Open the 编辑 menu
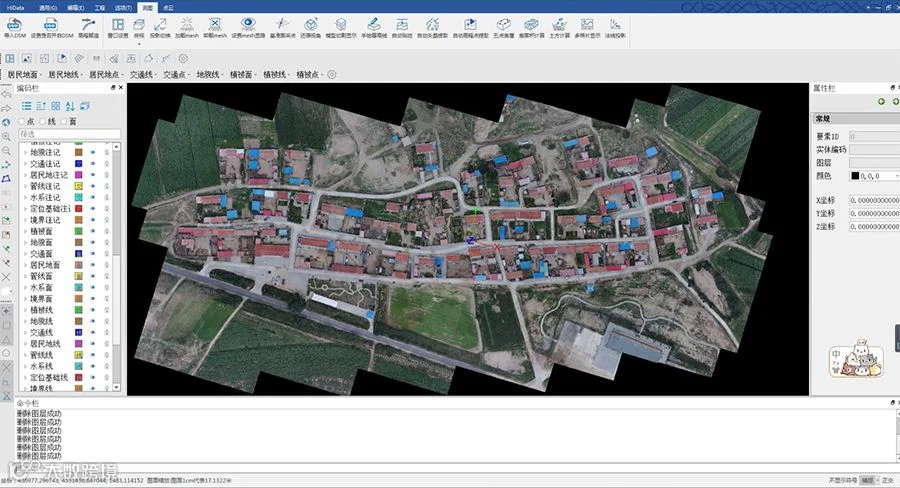Viewport: 900px width, 488px height. 77,6
